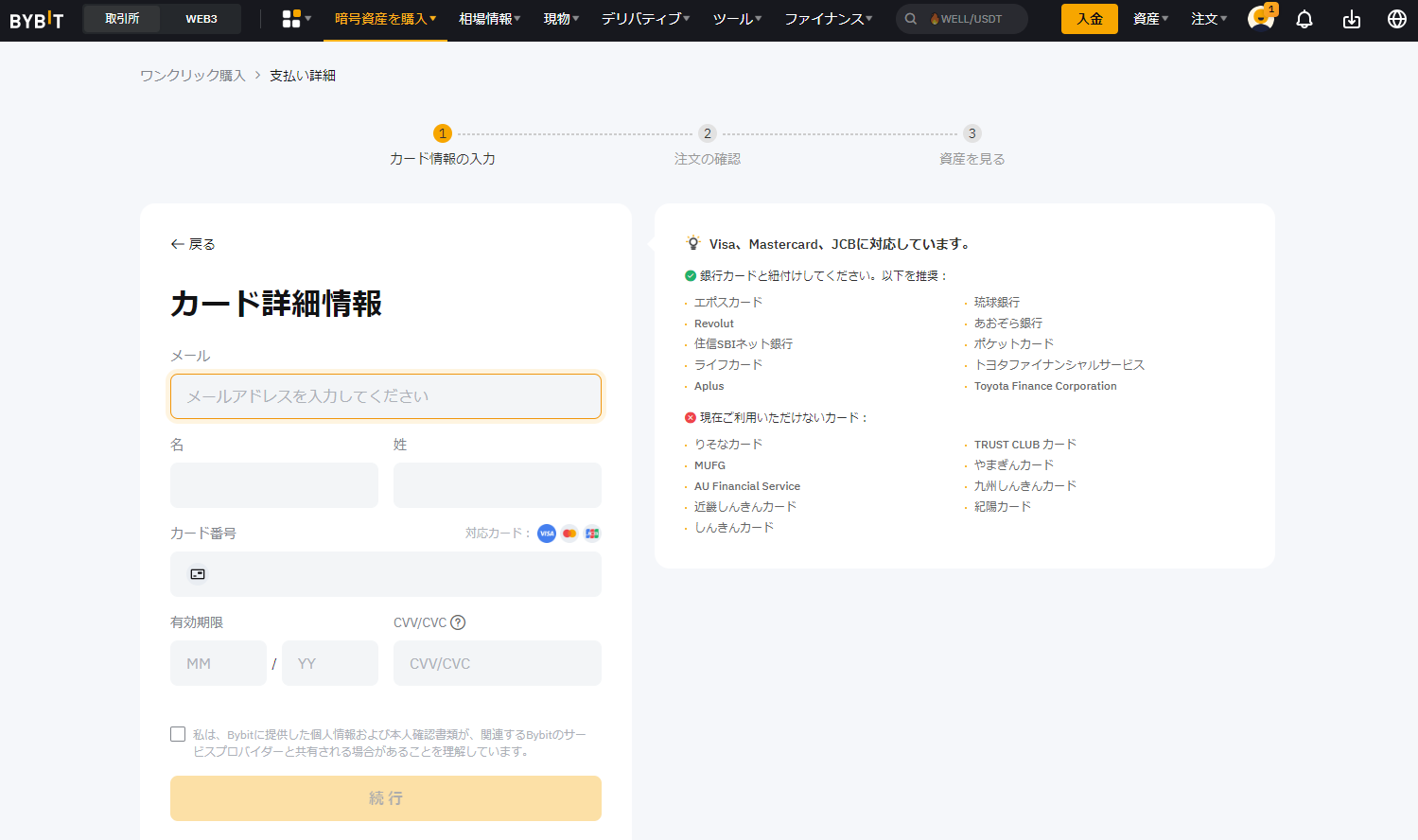Screen dimensions: 1418x840
Task: Switch to the WEB3 toggle
Action: coord(201,19)
